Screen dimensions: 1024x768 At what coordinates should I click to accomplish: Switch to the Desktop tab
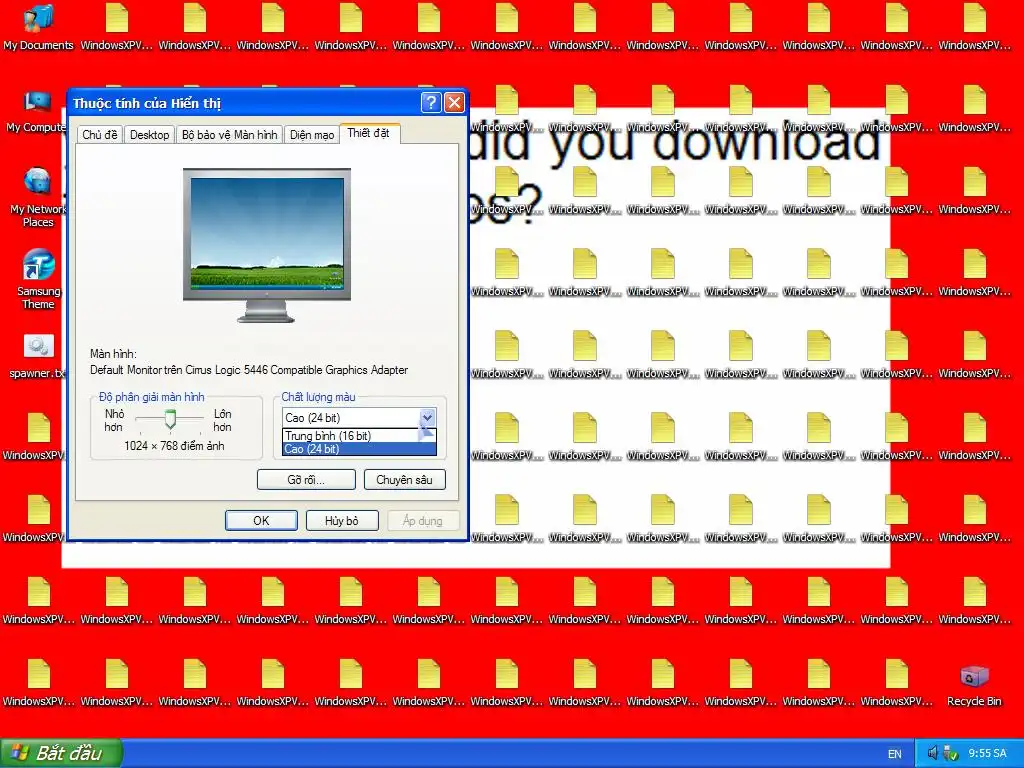coord(150,135)
